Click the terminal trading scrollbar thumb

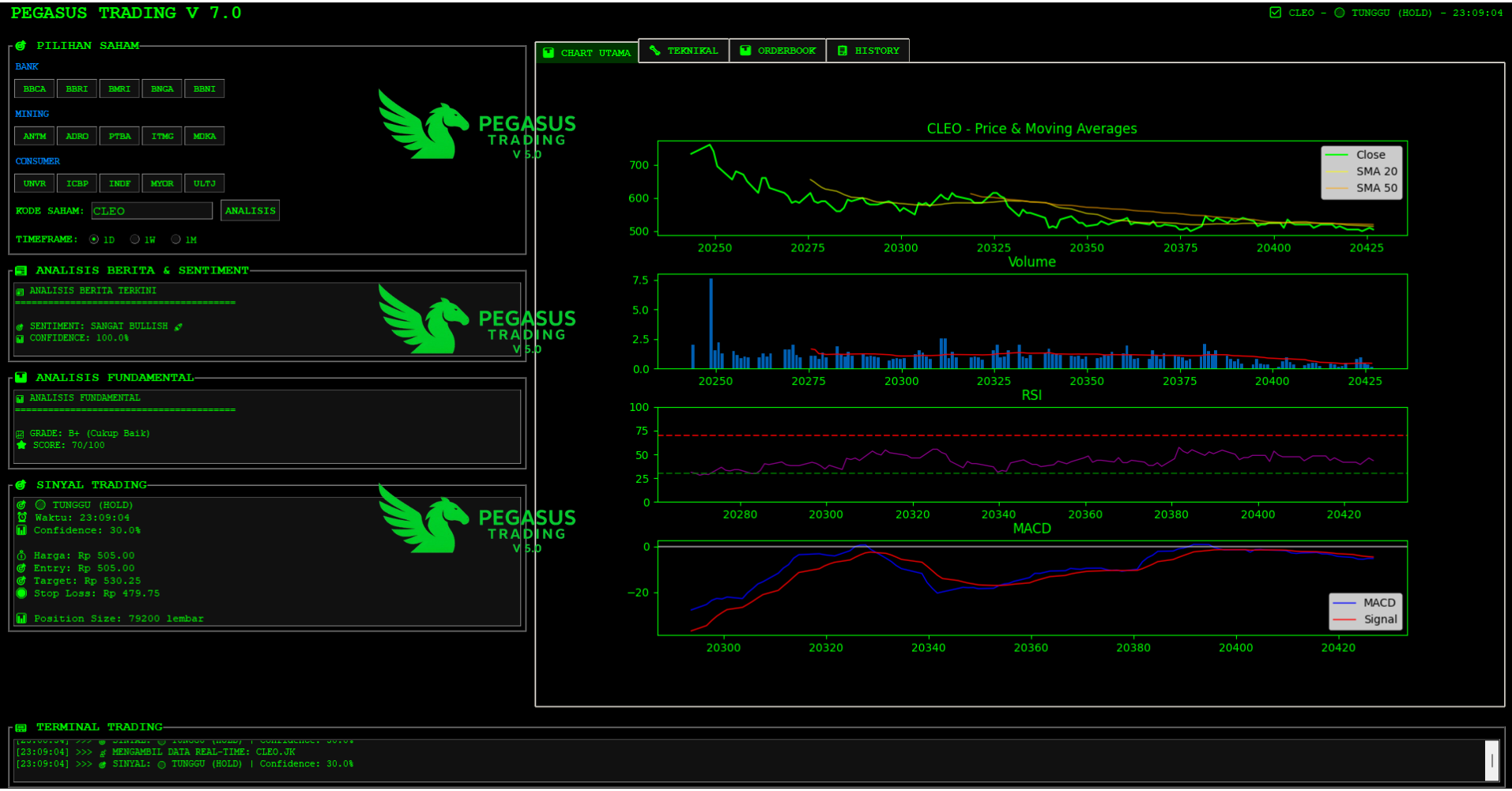[x=1491, y=761]
